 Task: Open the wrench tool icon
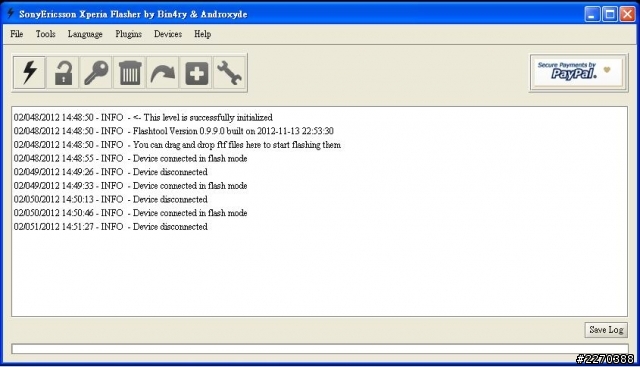[x=229, y=73]
